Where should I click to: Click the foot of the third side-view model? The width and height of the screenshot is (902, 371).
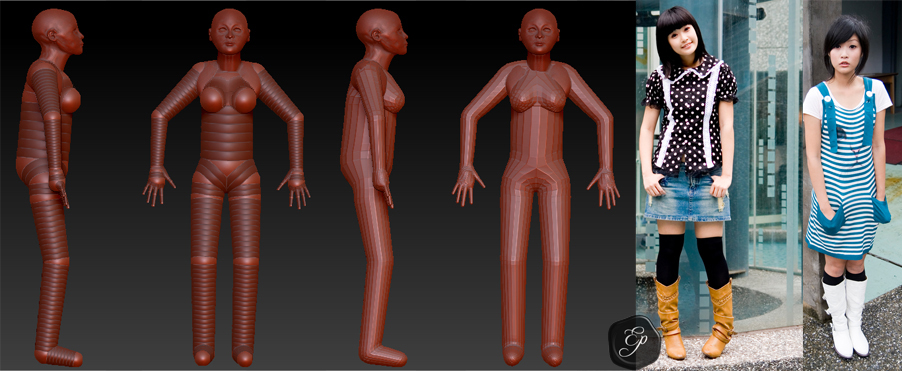click(x=383, y=355)
